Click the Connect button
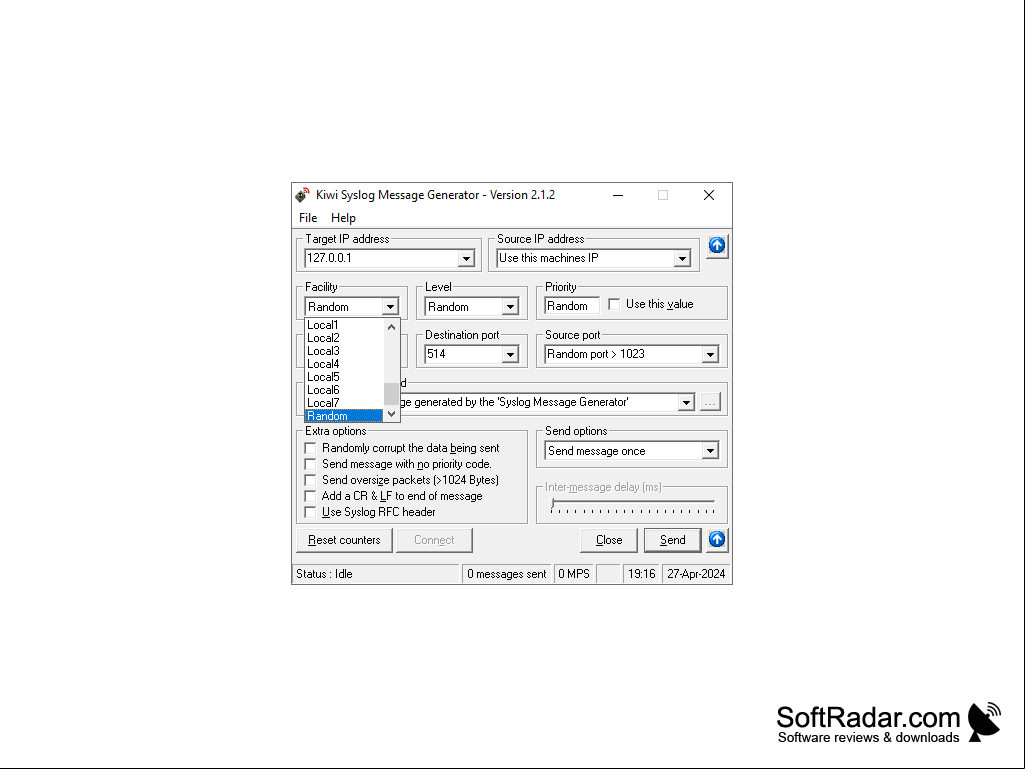This screenshot has height=769, width=1025. point(434,540)
